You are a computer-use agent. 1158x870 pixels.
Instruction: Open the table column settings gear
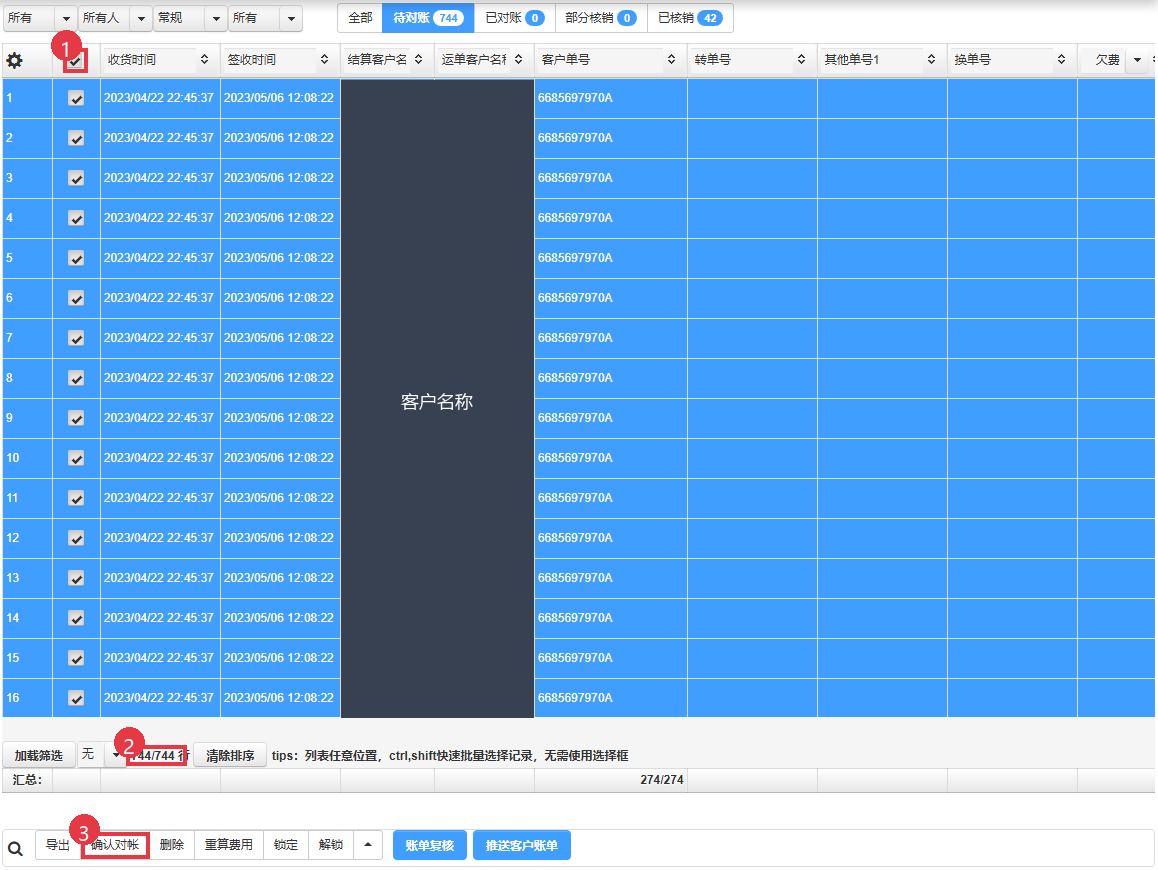click(14, 61)
